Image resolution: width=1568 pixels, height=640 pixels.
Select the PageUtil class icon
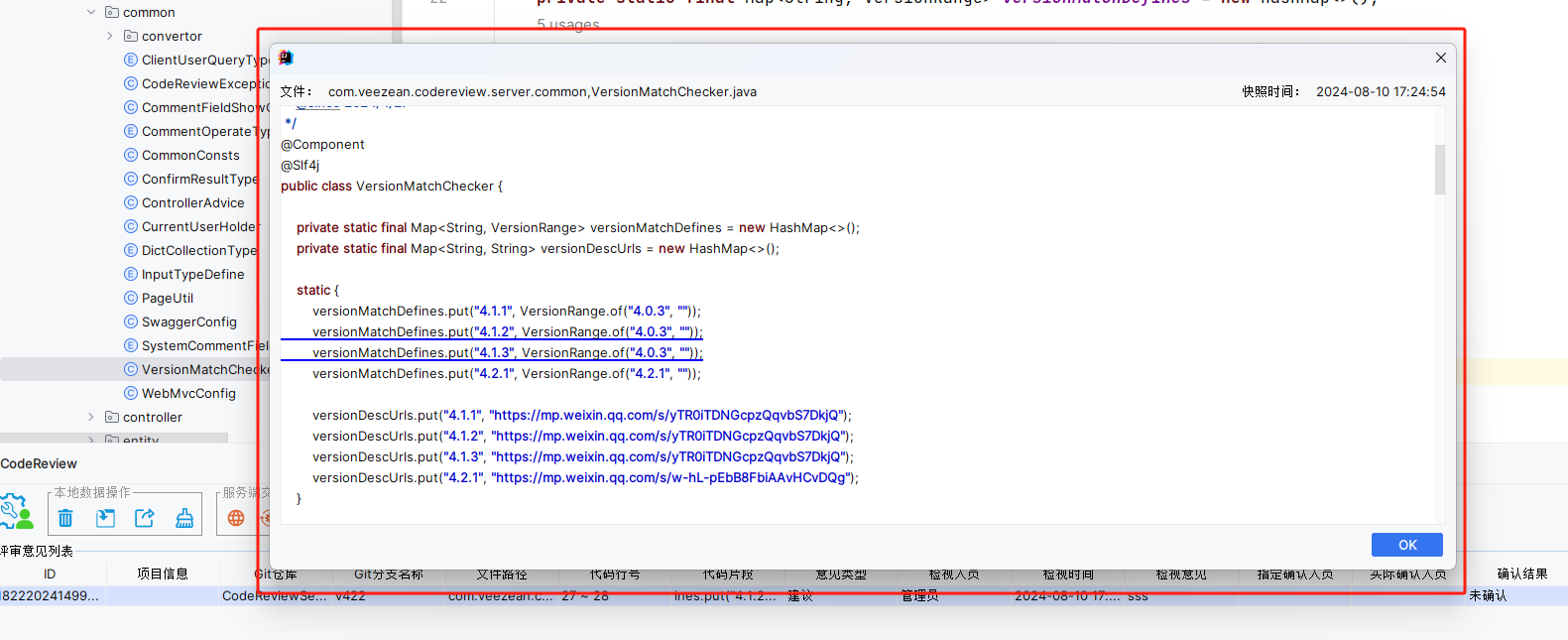[x=131, y=298]
